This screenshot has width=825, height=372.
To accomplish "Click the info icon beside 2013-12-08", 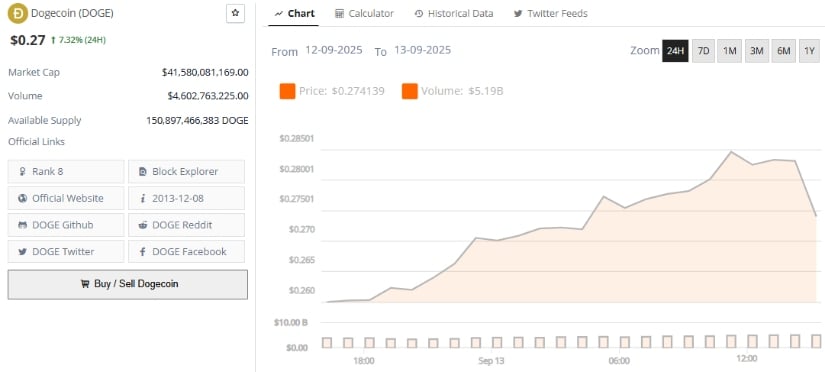I will click(143, 198).
